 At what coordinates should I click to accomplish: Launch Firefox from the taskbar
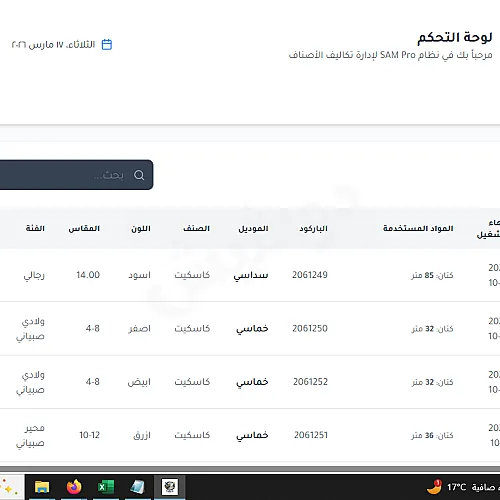point(74,487)
